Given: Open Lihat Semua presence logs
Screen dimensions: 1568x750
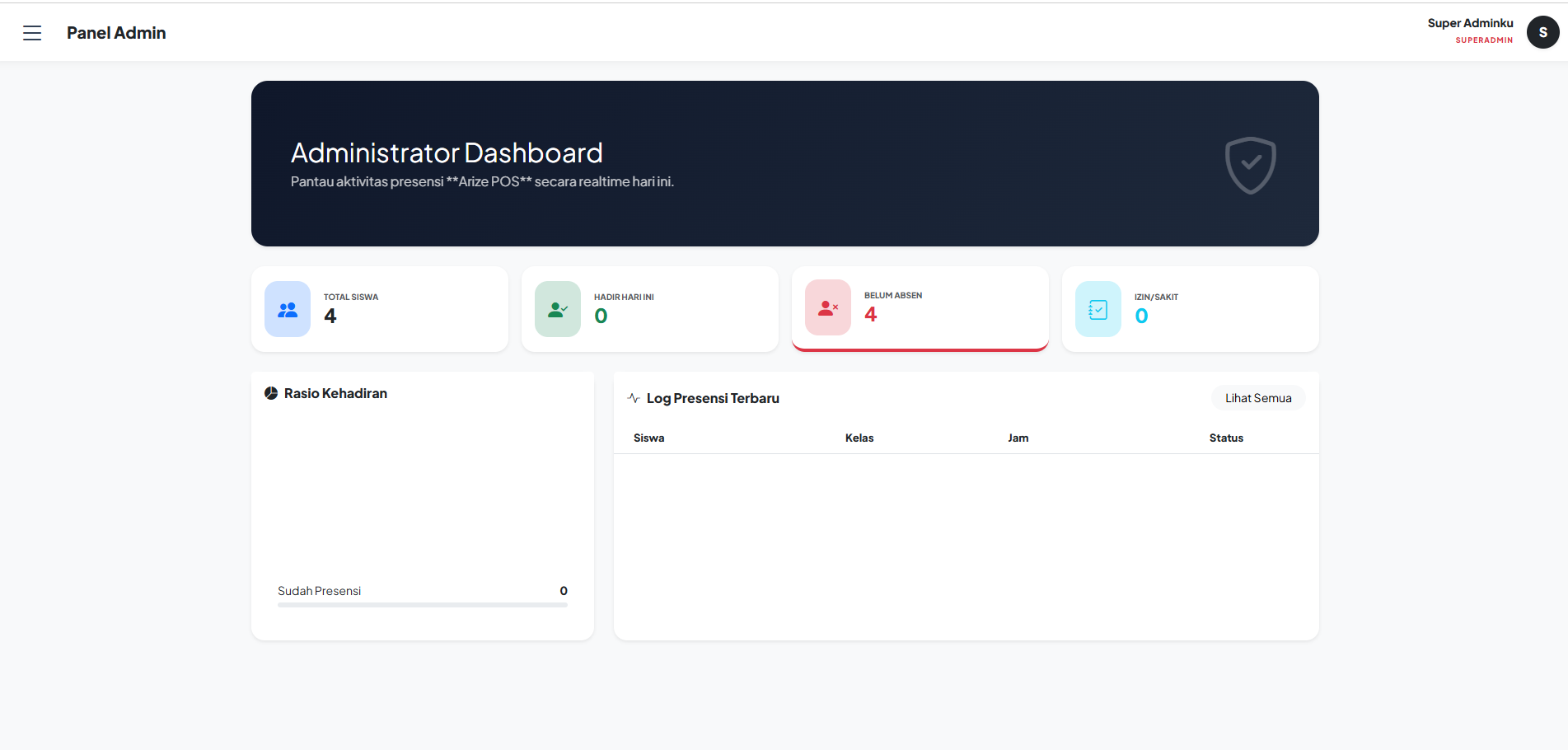Looking at the screenshot, I should click(x=1257, y=397).
